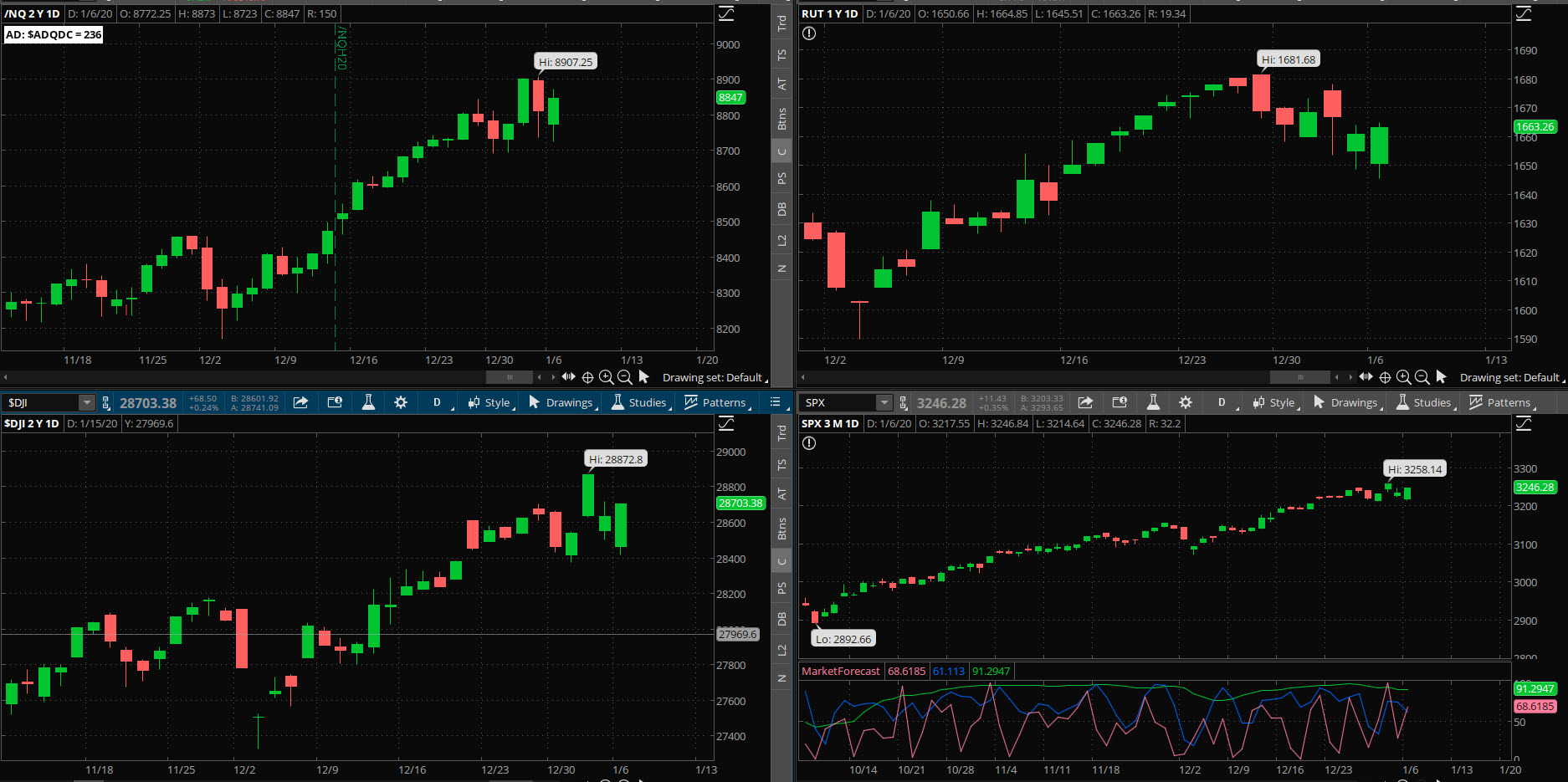Click the alert icon on the SPX chart
1568x782 pixels.
click(809, 443)
